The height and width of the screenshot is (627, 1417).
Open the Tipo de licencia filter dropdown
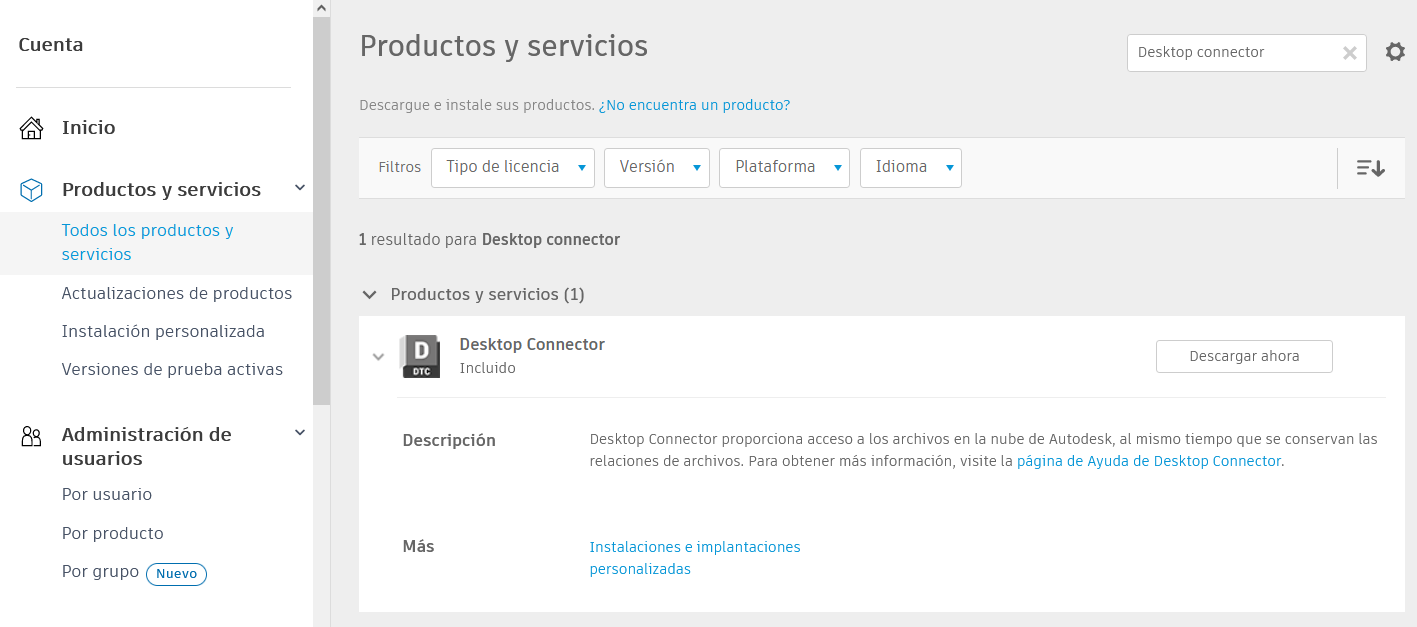click(x=513, y=168)
